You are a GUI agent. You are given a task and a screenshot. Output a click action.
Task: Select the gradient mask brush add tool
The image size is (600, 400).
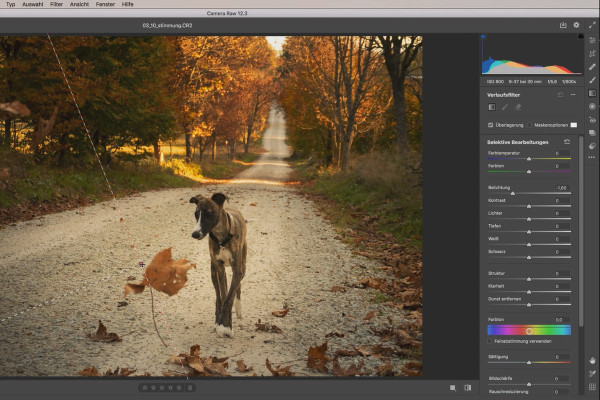click(505, 107)
